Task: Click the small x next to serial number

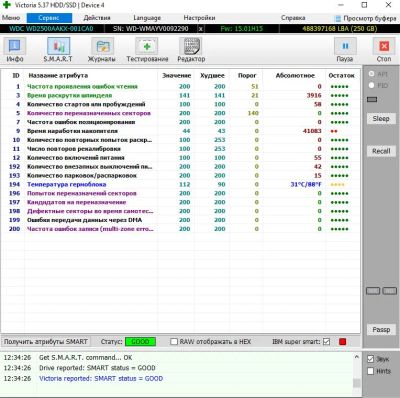Action: (x=201, y=29)
